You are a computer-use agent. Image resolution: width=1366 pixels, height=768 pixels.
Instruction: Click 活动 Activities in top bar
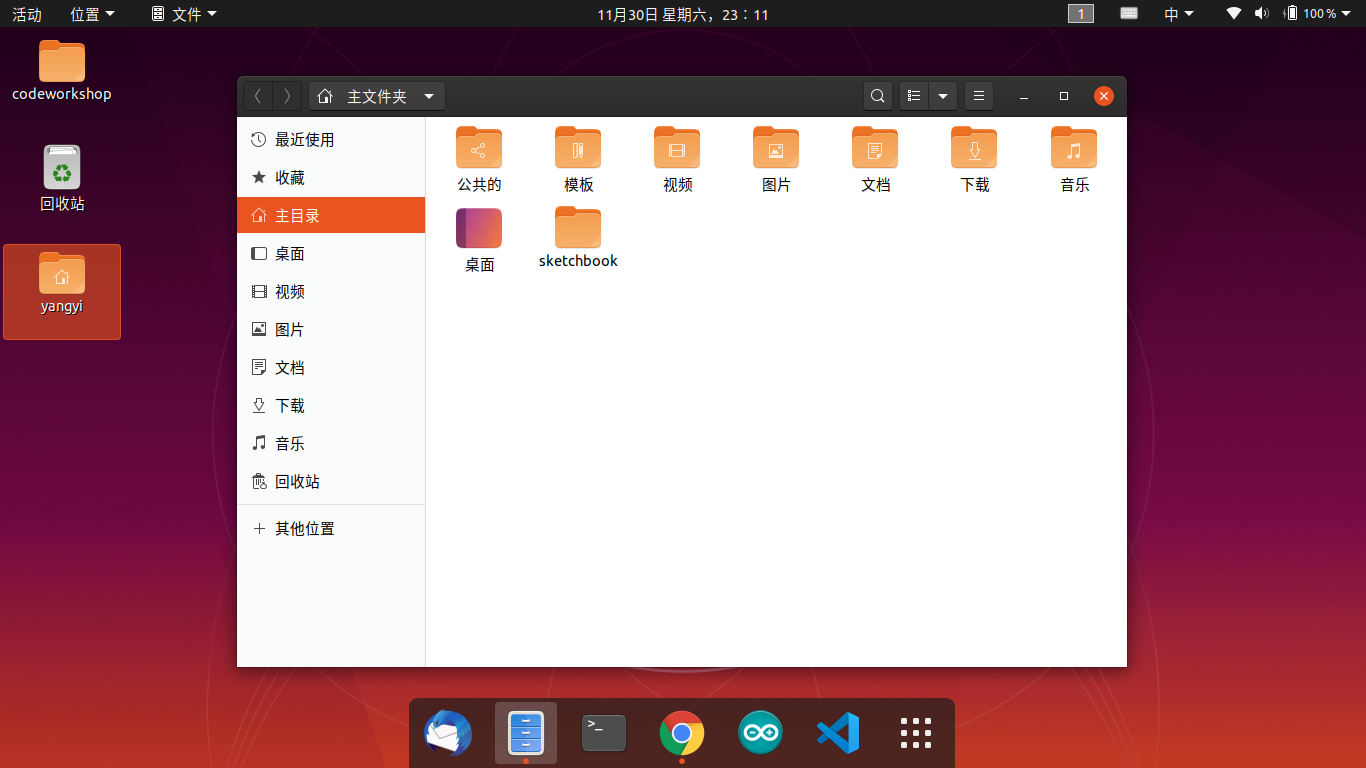[x=27, y=14]
